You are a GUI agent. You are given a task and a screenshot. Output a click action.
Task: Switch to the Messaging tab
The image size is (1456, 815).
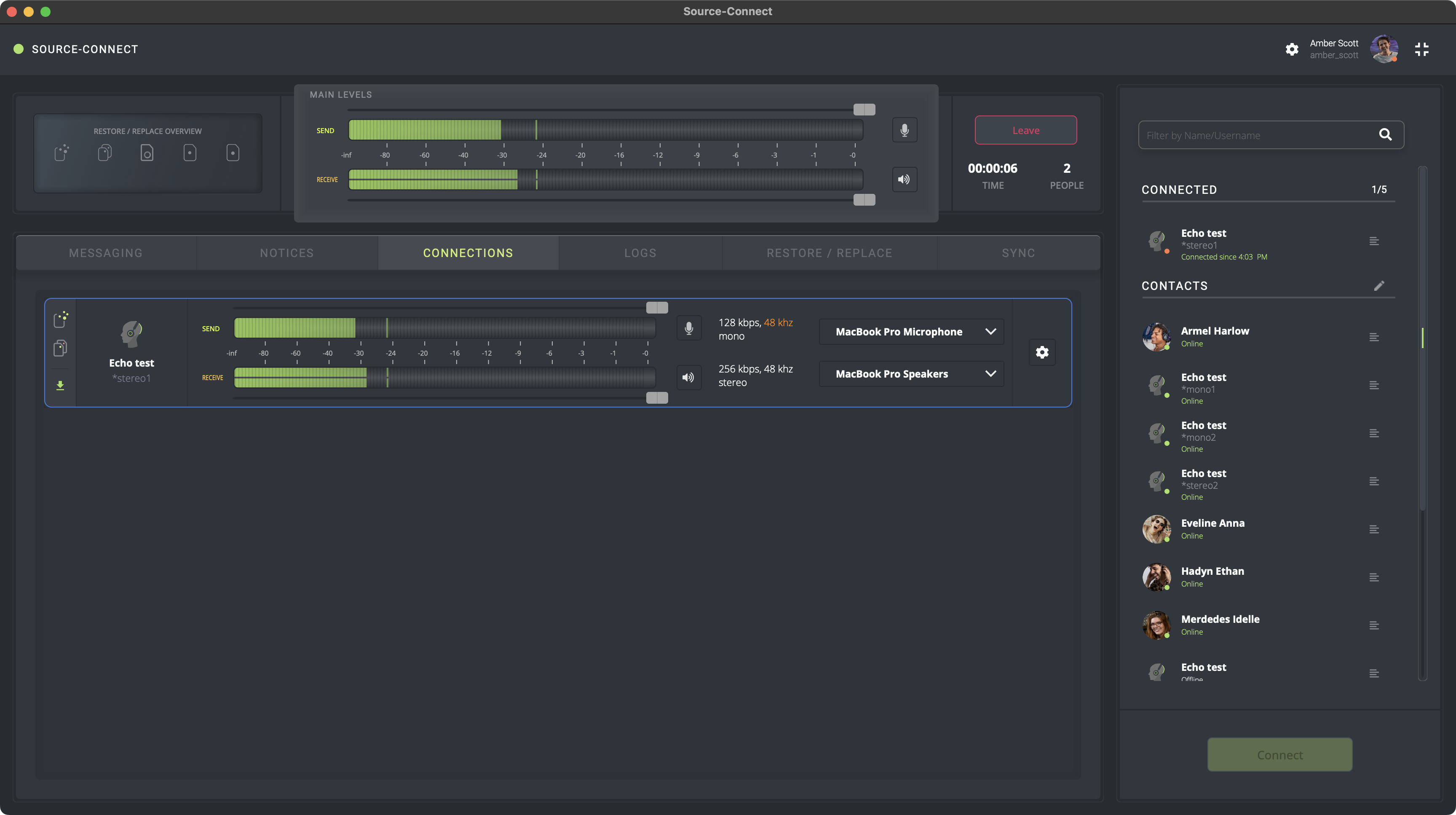(106, 253)
